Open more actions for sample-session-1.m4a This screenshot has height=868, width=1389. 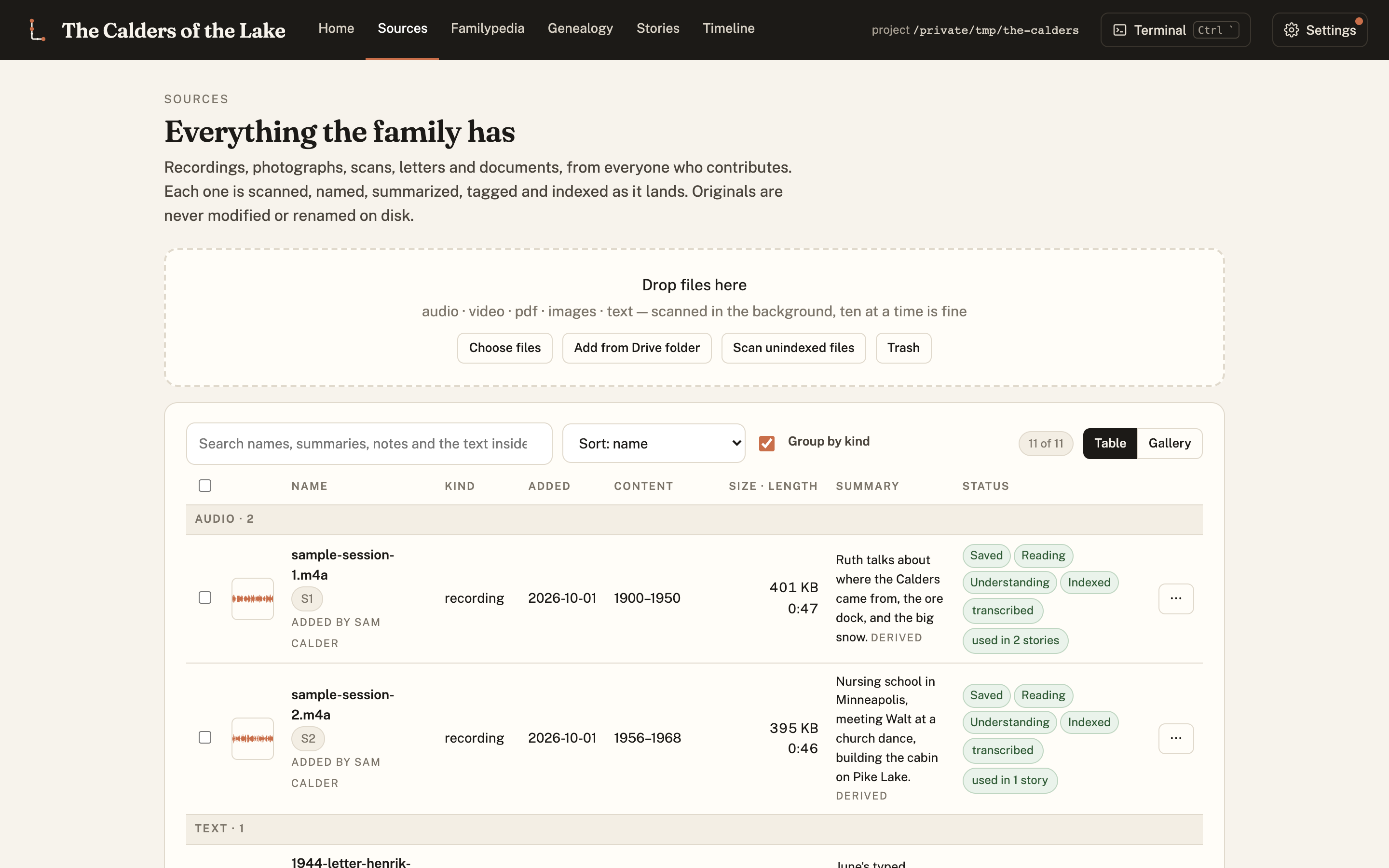[1175, 598]
